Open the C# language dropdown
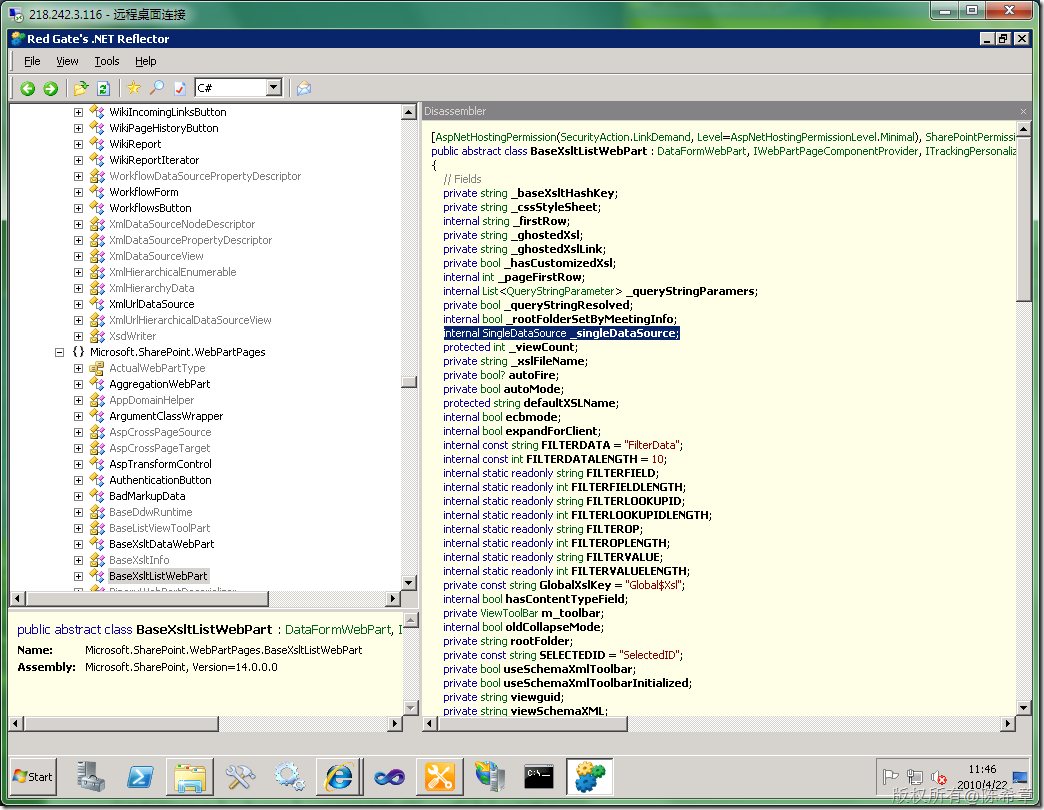The image size is (1044, 810). [x=274, y=88]
